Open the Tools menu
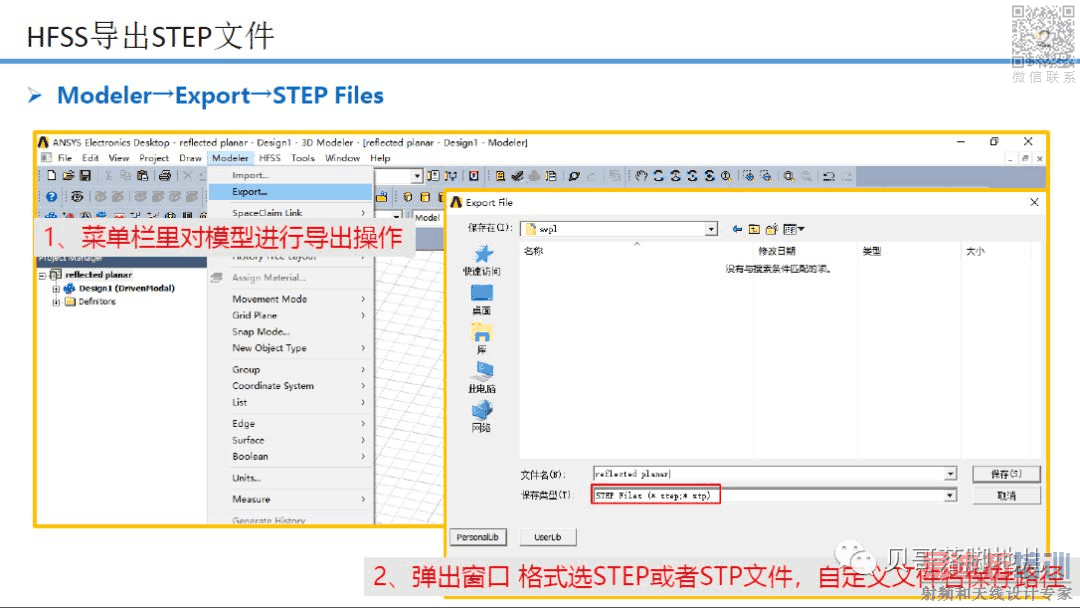This screenshot has width=1080, height=608. [302, 158]
